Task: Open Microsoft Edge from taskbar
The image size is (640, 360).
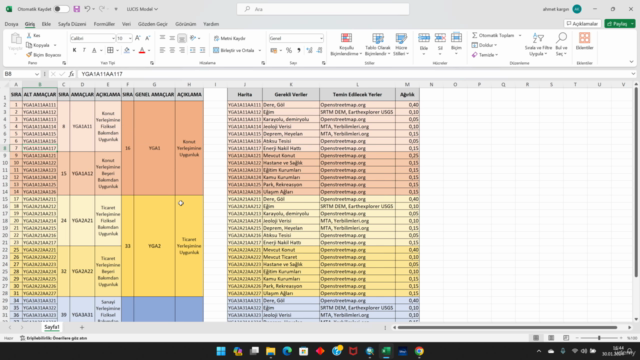Action: click(x=287, y=351)
